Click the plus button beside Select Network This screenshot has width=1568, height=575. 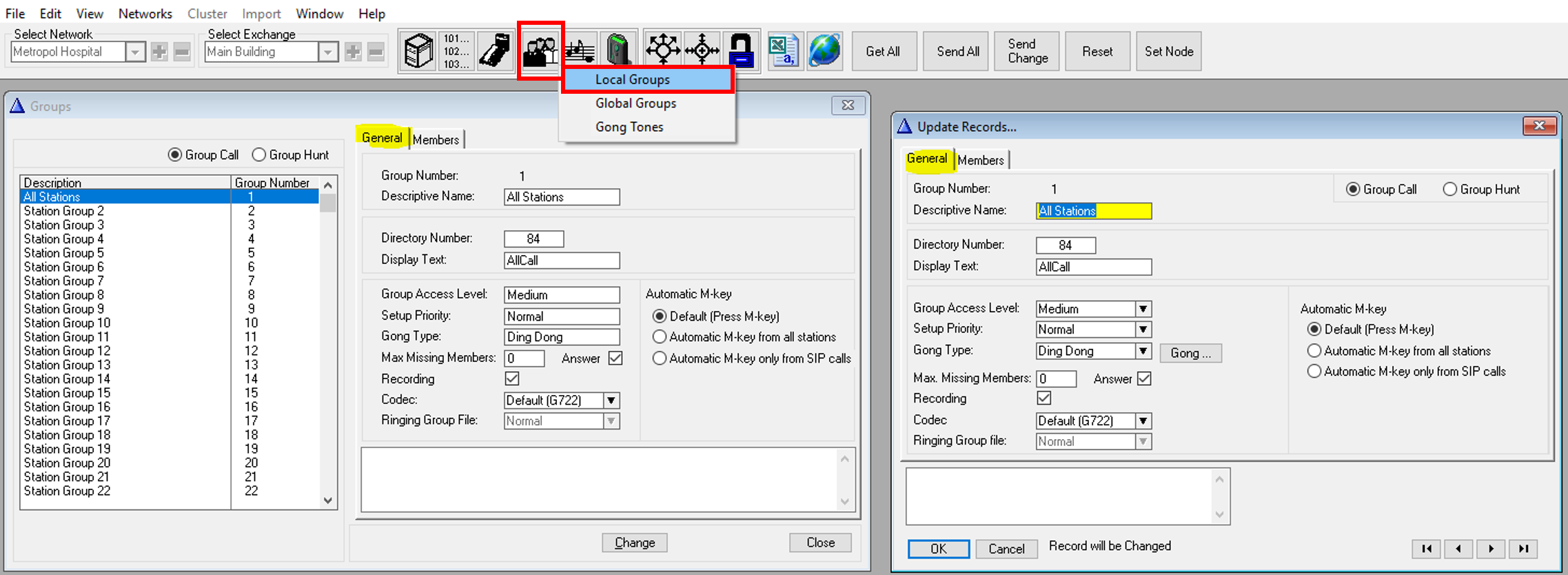tap(159, 52)
